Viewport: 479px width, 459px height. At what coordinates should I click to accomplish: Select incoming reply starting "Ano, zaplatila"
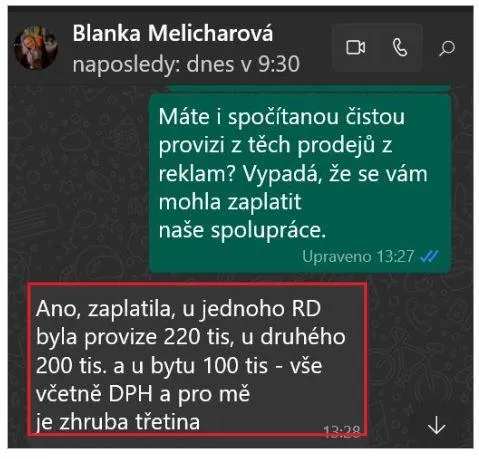197,359
